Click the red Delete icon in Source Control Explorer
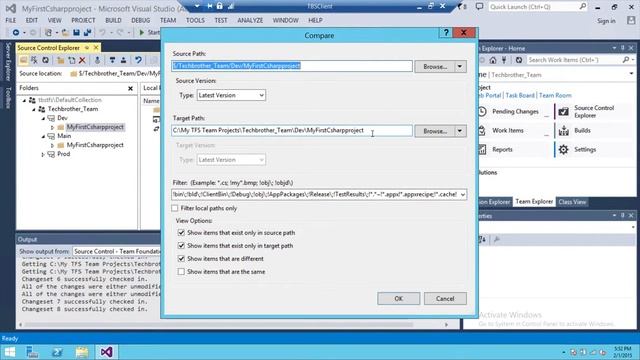The height and width of the screenshot is (360, 640). [82, 60]
